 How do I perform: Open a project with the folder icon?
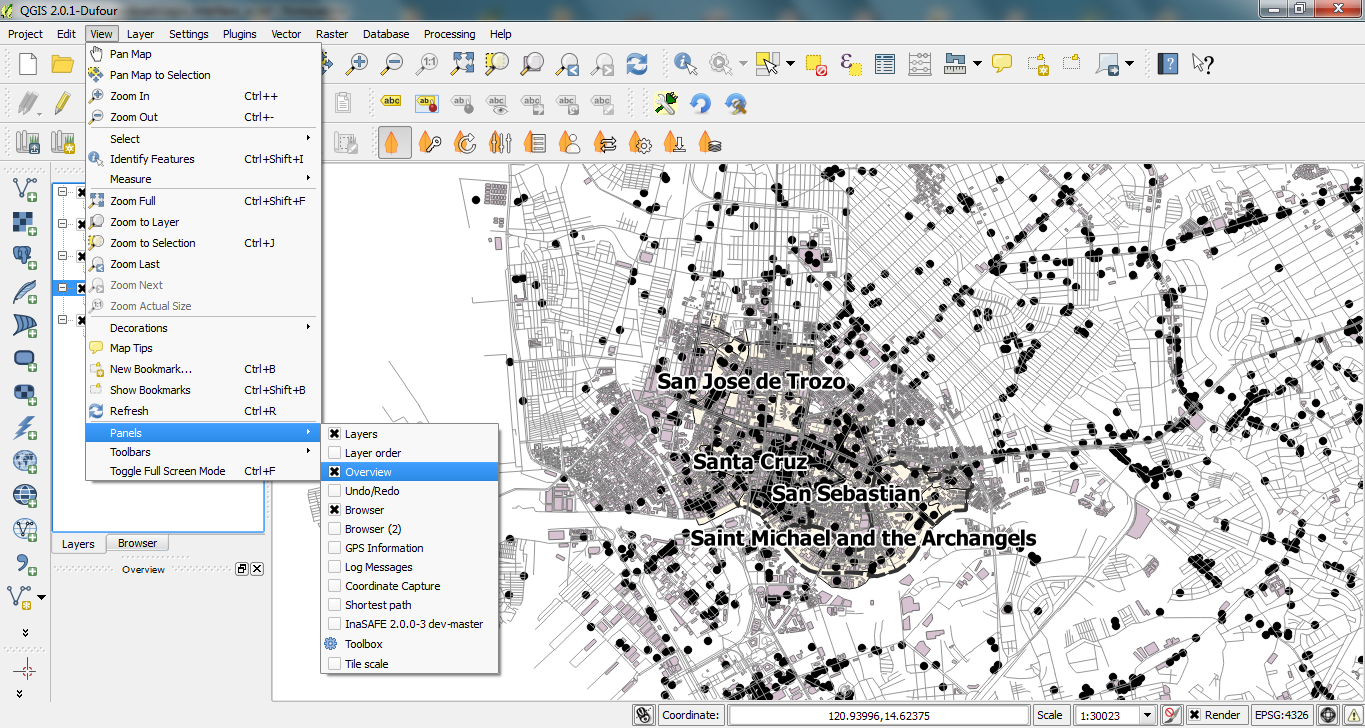(x=63, y=64)
